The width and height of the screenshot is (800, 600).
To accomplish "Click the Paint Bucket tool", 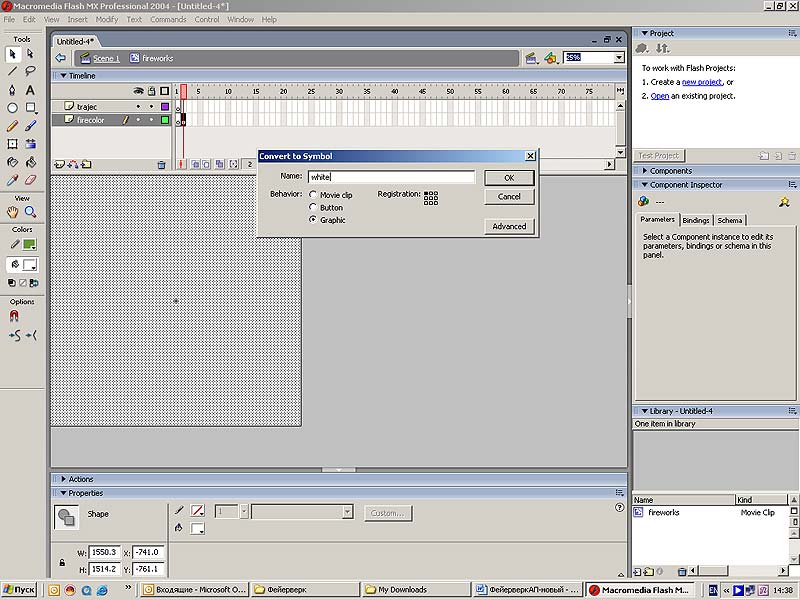I will 31,162.
